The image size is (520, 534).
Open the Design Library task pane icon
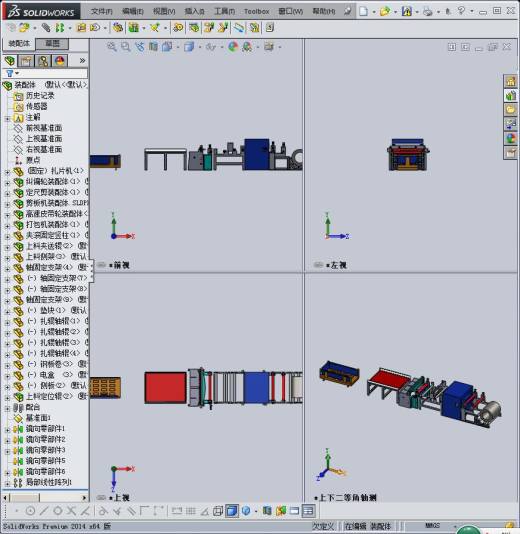[x=510, y=95]
